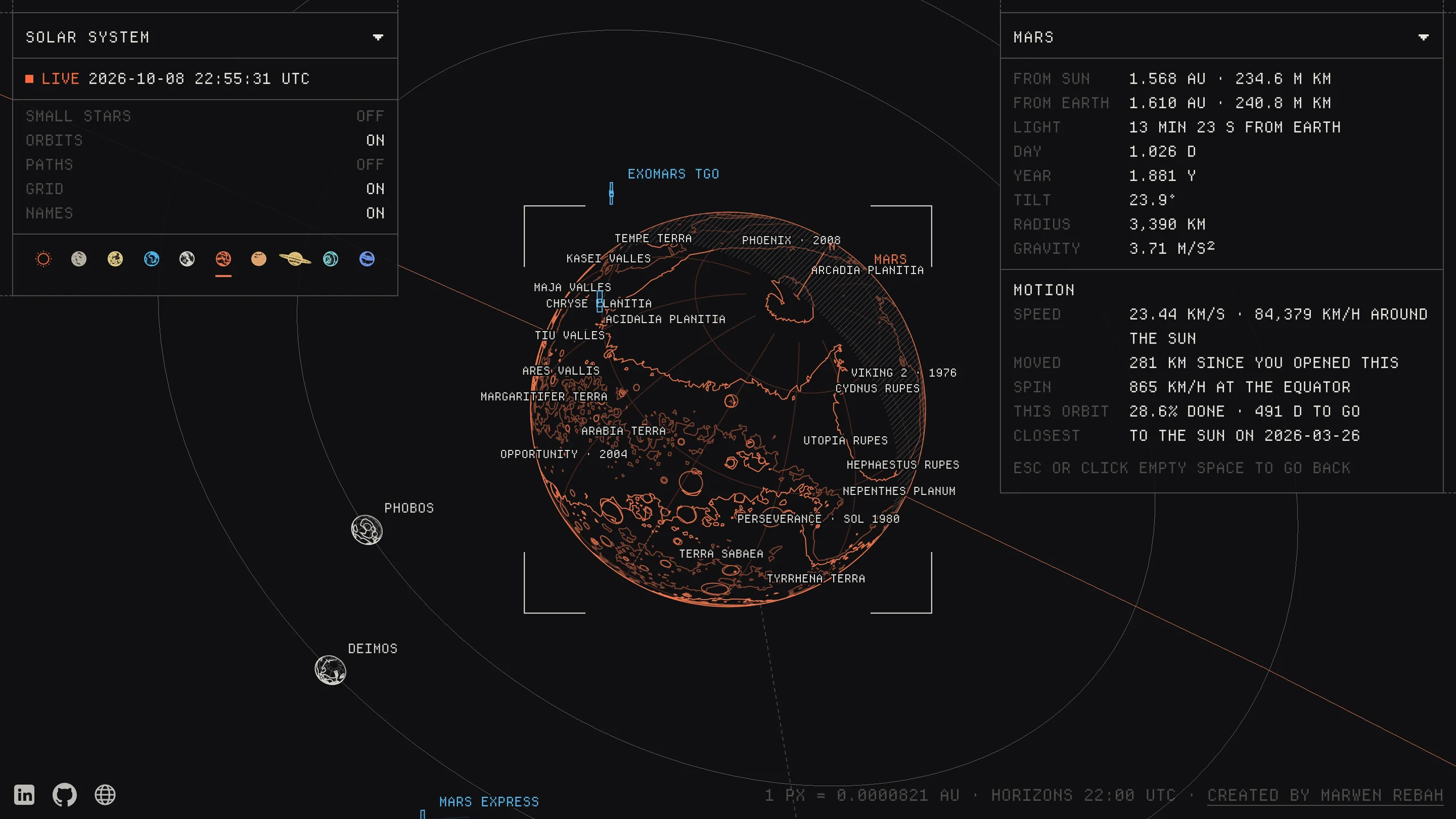
Task: Click the Deimos moon sphere
Action: pyautogui.click(x=330, y=670)
